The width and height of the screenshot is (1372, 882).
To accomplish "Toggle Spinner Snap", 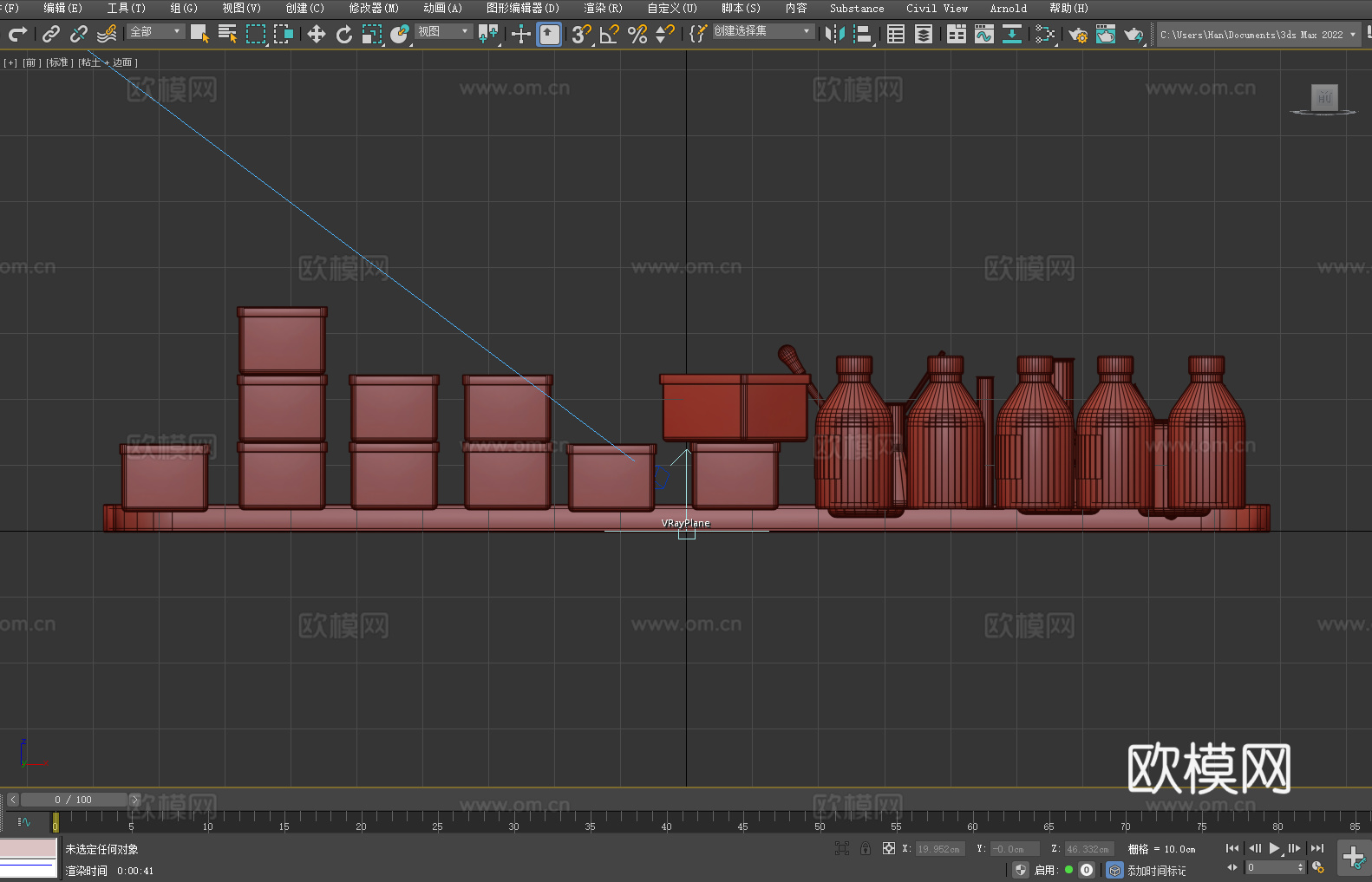I will (x=665, y=34).
